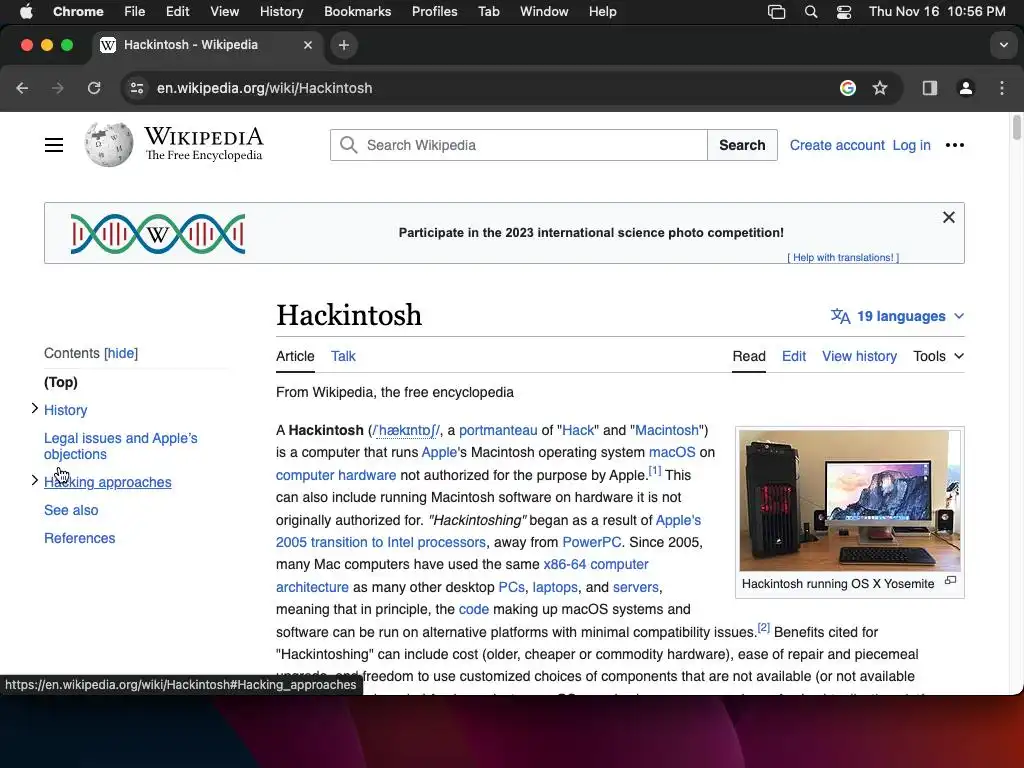Reload the Hackintosh page

coord(94,88)
